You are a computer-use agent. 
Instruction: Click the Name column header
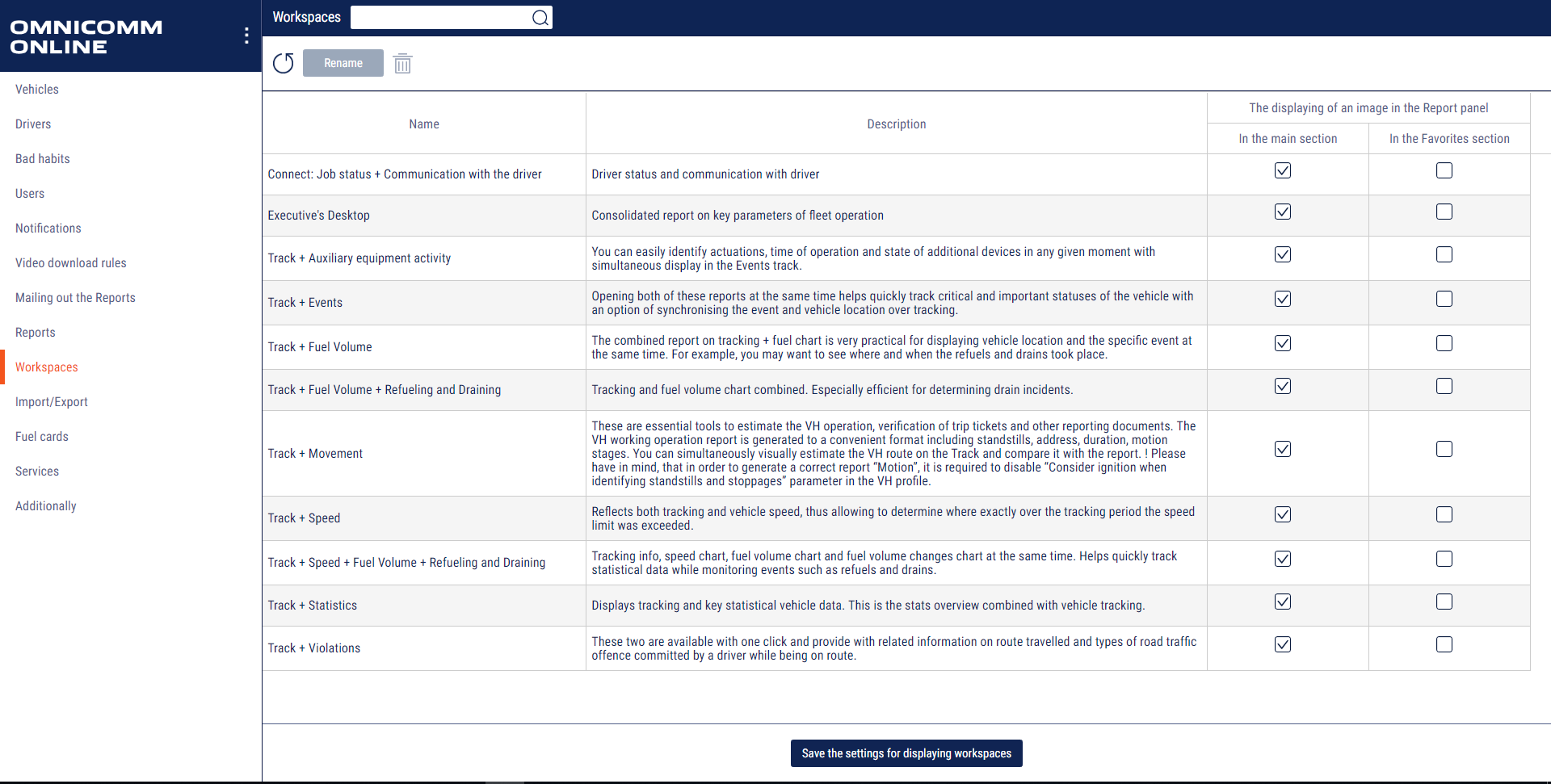coord(424,124)
